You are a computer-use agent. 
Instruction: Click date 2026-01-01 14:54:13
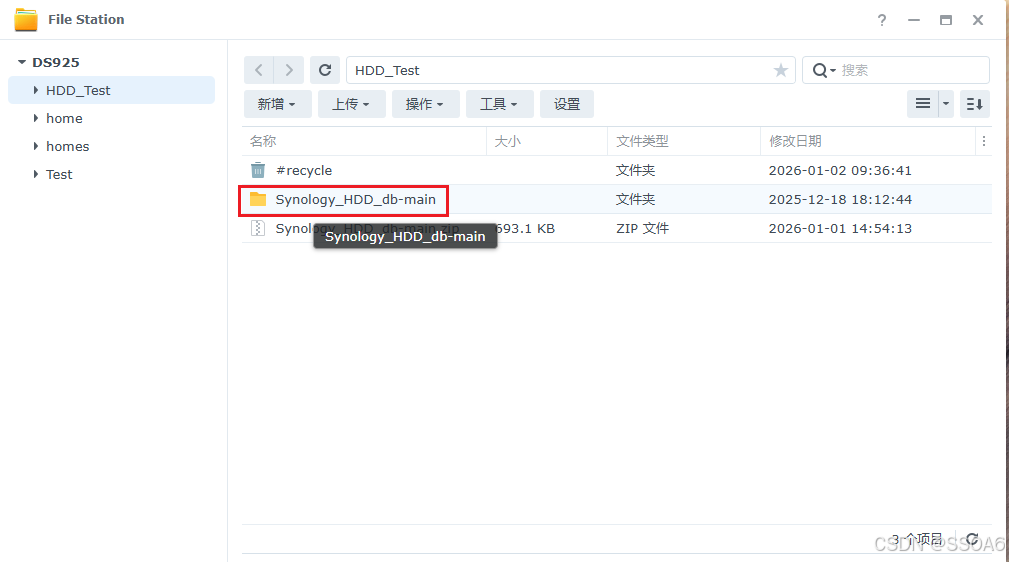[x=840, y=229]
